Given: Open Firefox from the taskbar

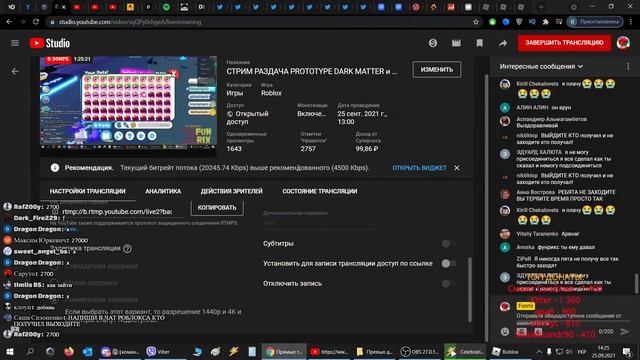Looking at the screenshot, I should pos(69,351).
